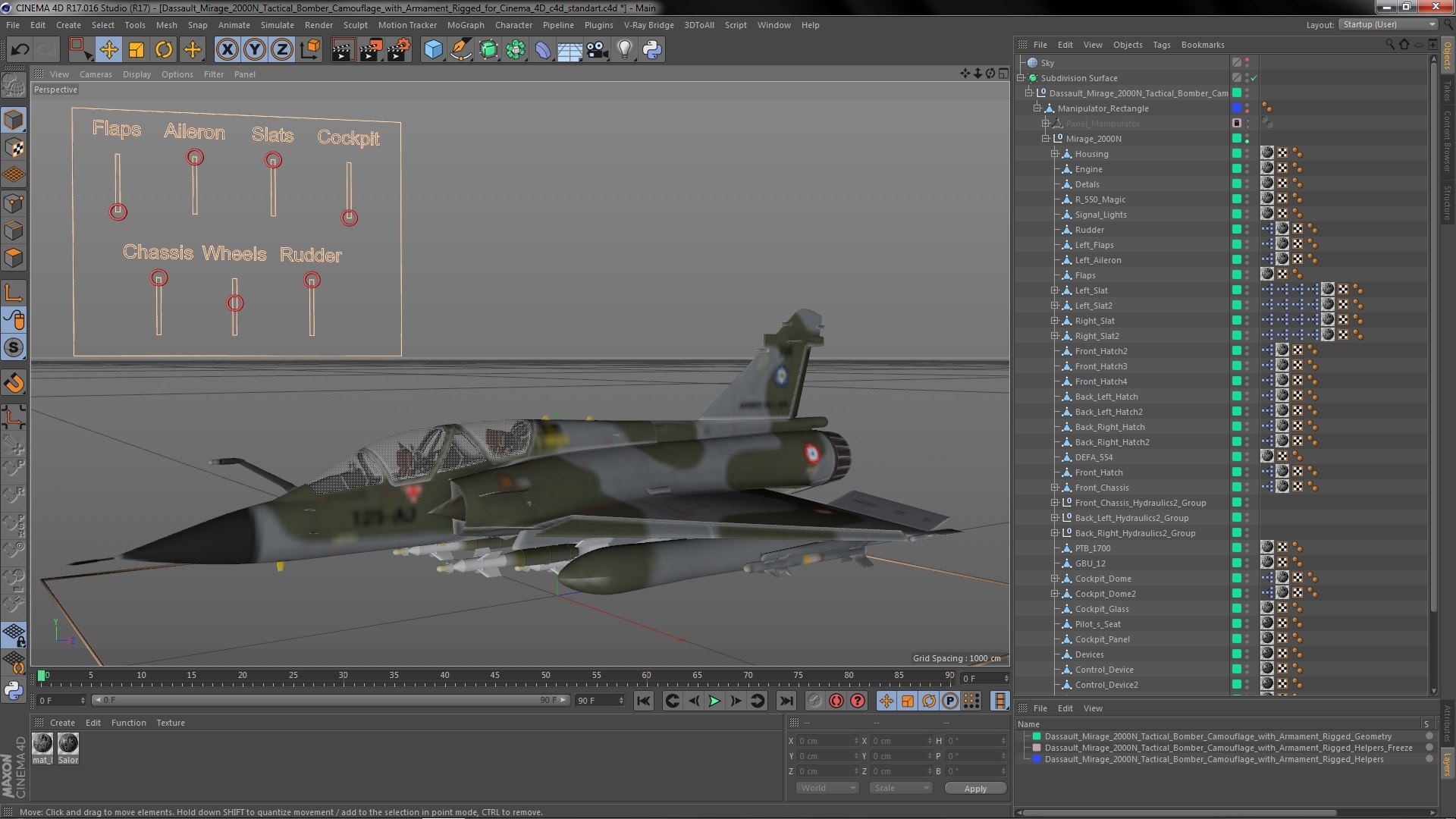1456x819 pixels.
Task: Click the Record Active Objects button
Action: point(814,701)
